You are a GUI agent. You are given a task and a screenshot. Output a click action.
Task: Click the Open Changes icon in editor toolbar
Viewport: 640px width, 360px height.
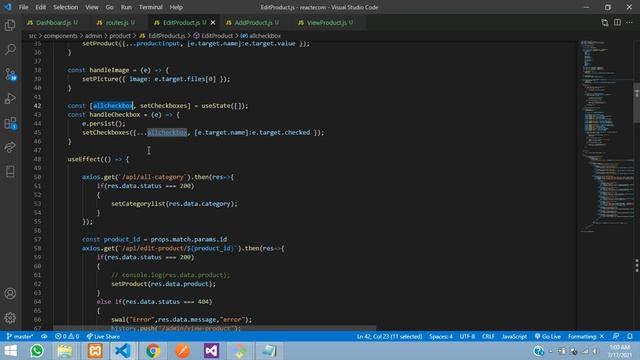(x=604, y=23)
